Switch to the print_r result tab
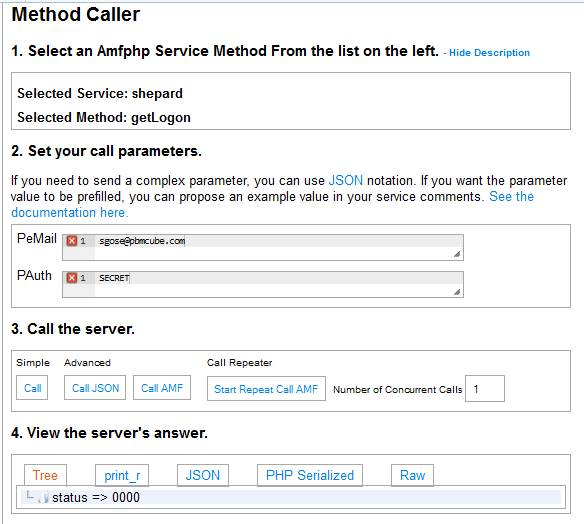Viewport: 584px width, 524px height. pyautogui.click(x=122, y=475)
